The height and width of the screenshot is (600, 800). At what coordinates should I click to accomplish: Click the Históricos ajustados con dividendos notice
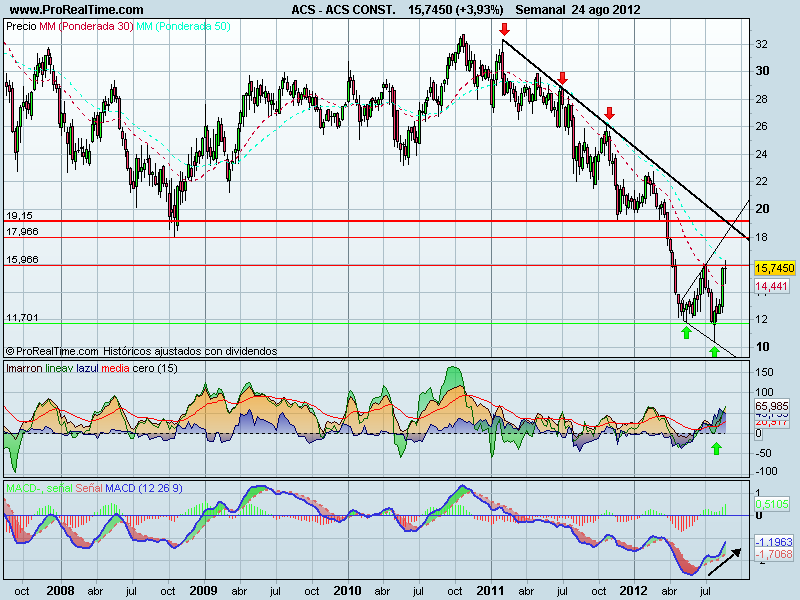190,351
